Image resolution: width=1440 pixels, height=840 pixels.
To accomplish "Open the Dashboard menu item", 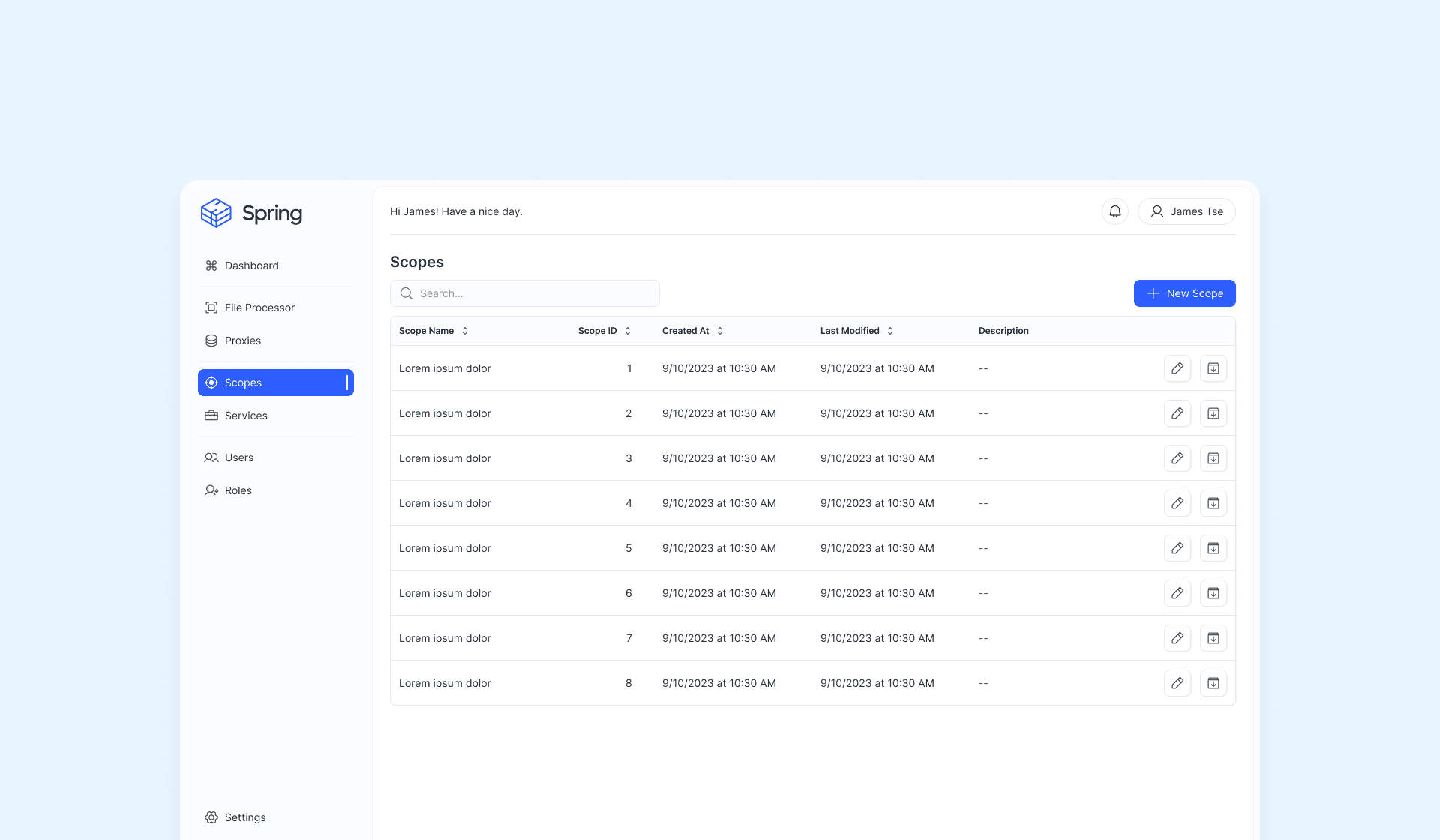I will point(251,265).
